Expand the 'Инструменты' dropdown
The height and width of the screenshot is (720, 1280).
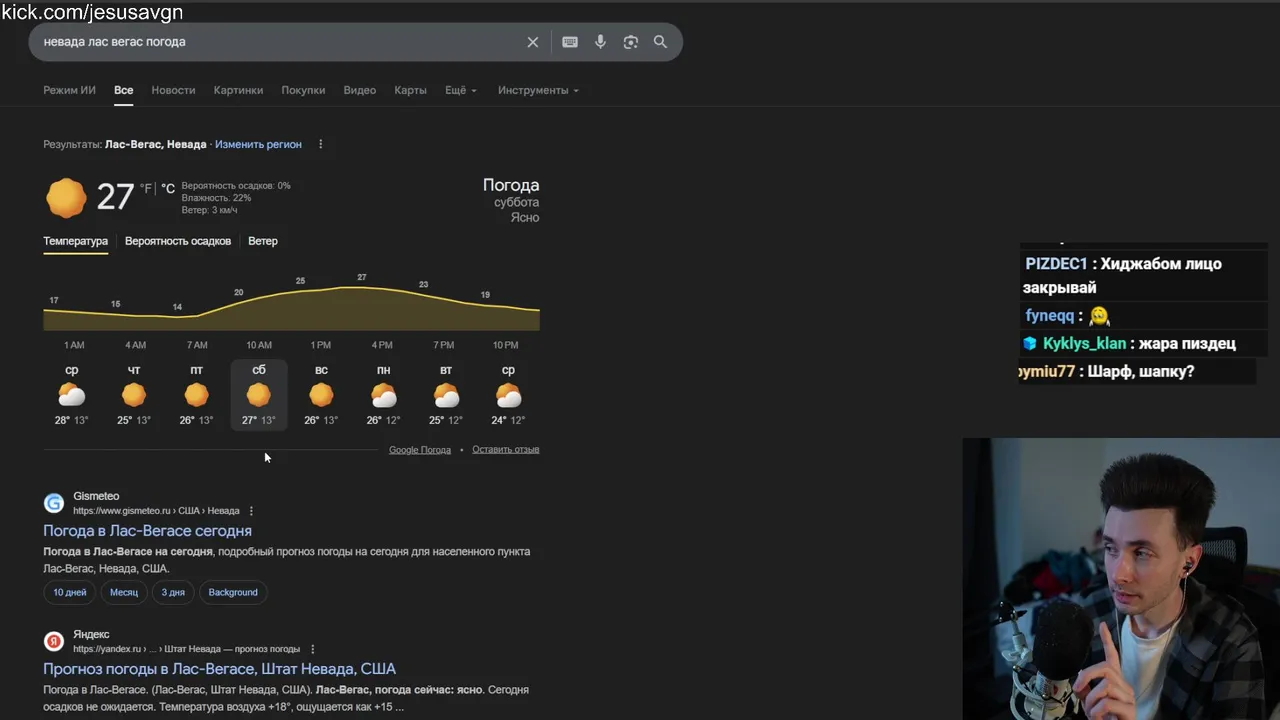point(538,90)
